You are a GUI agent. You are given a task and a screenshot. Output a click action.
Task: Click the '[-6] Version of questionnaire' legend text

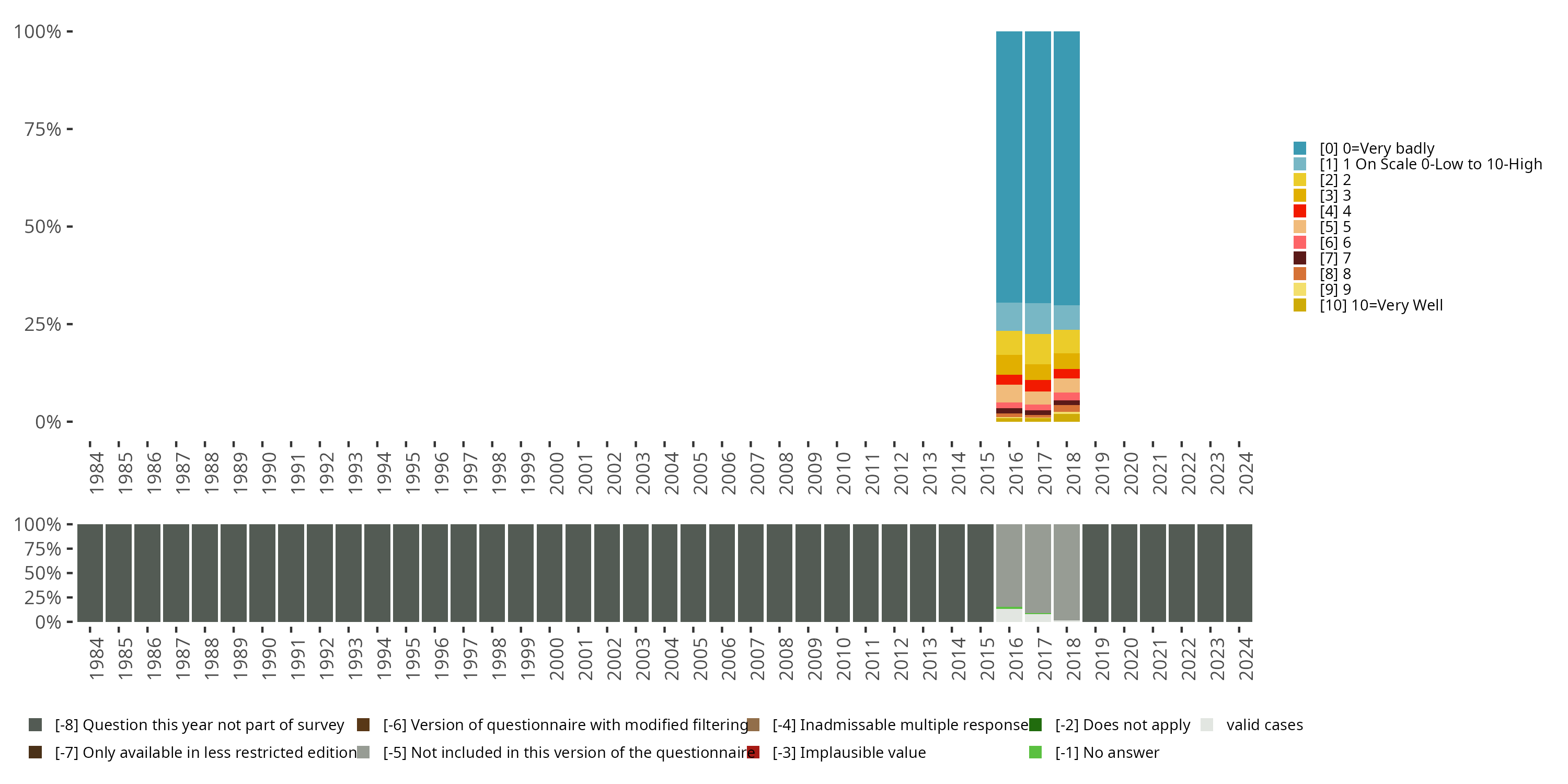(x=565, y=725)
